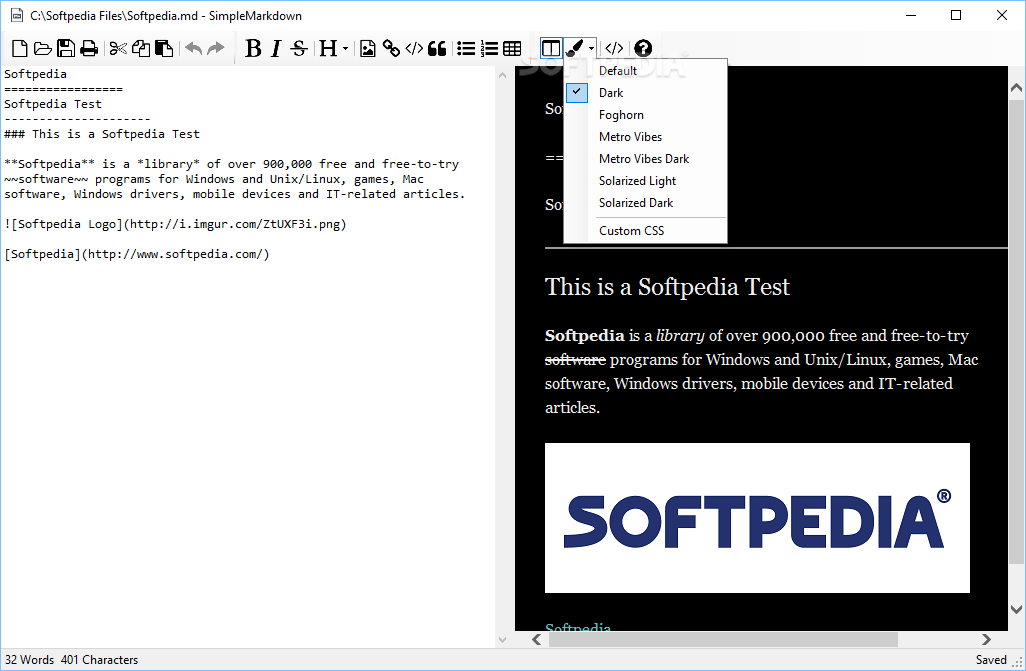Click the resize grip in status bar corner
The image size is (1026, 671).
point(1018,662)
